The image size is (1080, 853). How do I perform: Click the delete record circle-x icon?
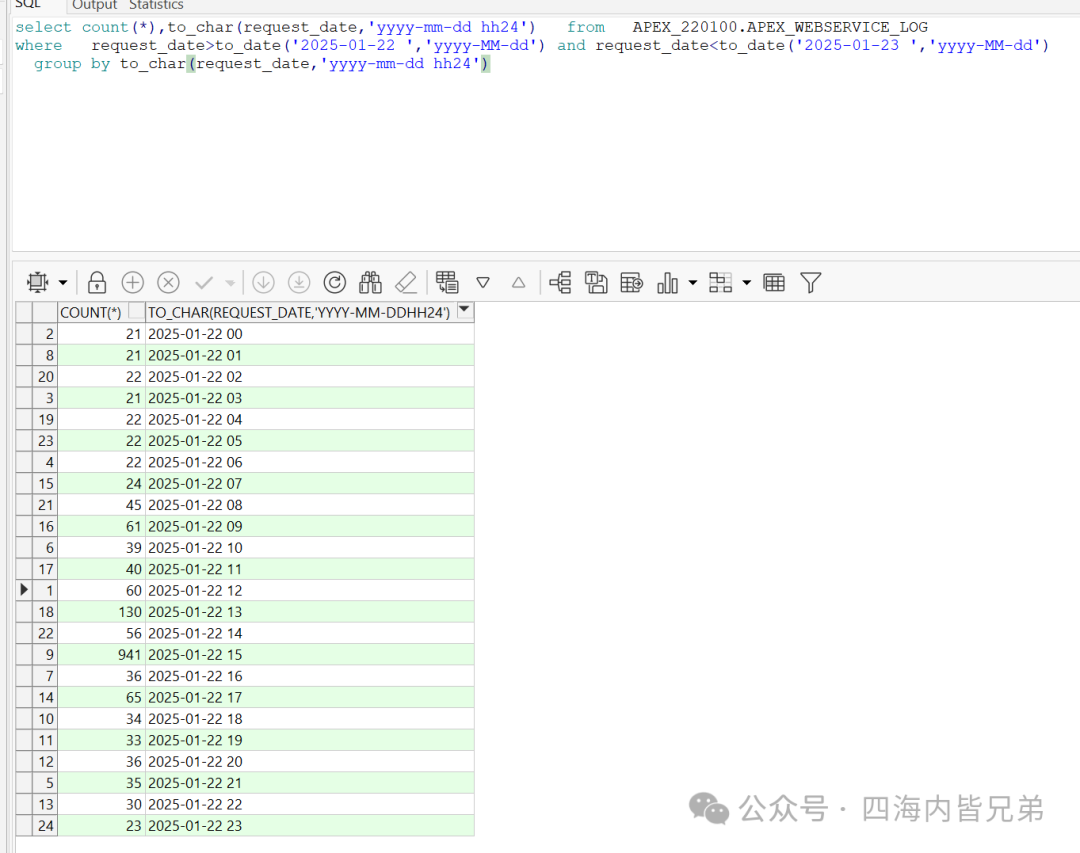(x=168, y=282)
